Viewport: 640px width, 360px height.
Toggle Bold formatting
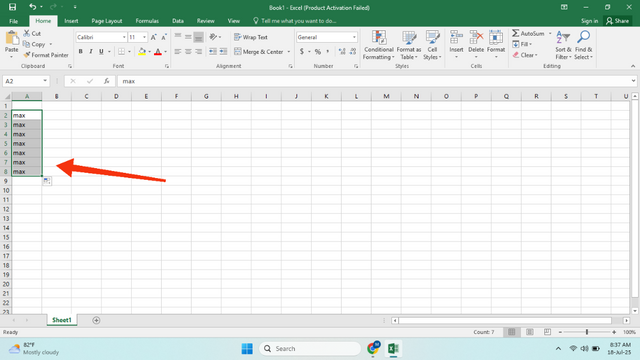pos(80,51)
